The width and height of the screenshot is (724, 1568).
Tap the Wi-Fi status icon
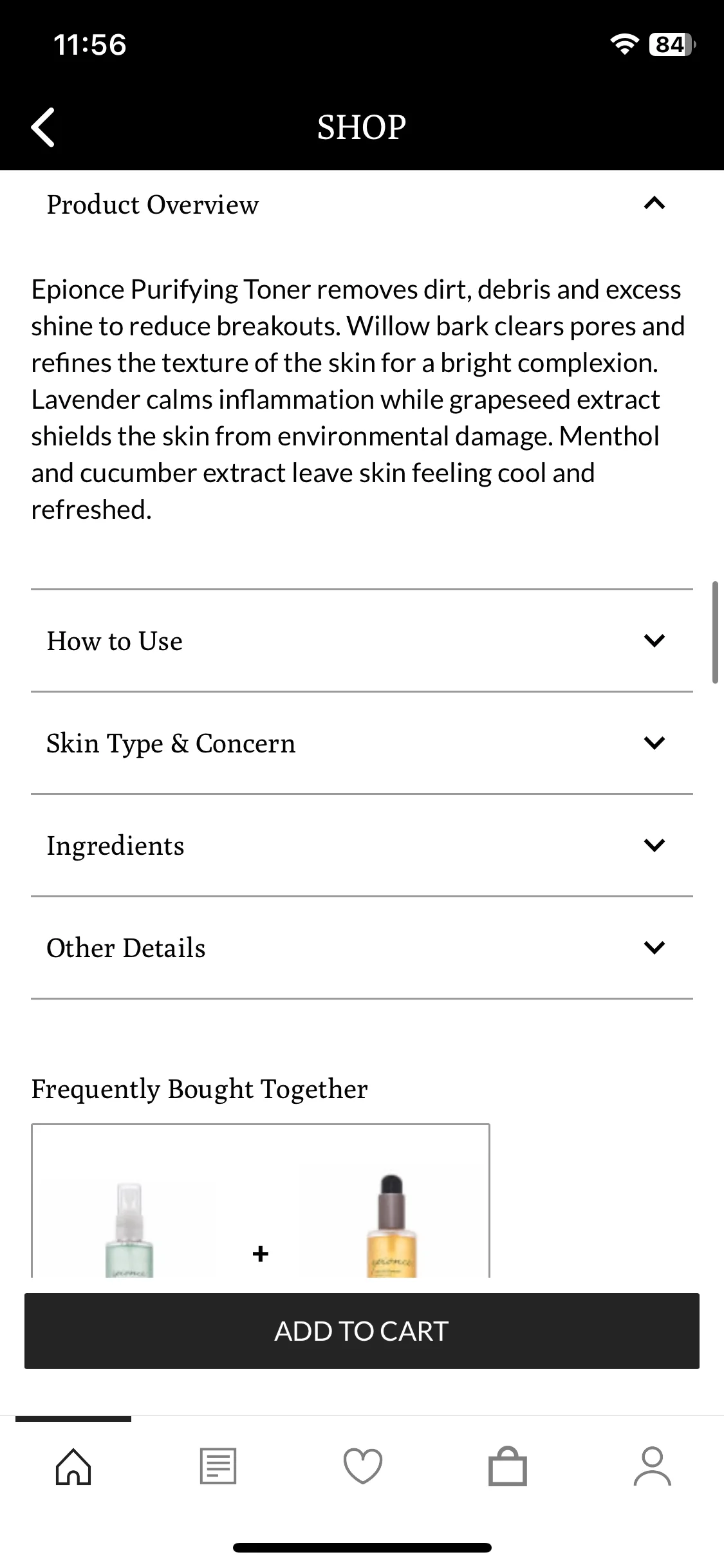click(x=624, y=44)
